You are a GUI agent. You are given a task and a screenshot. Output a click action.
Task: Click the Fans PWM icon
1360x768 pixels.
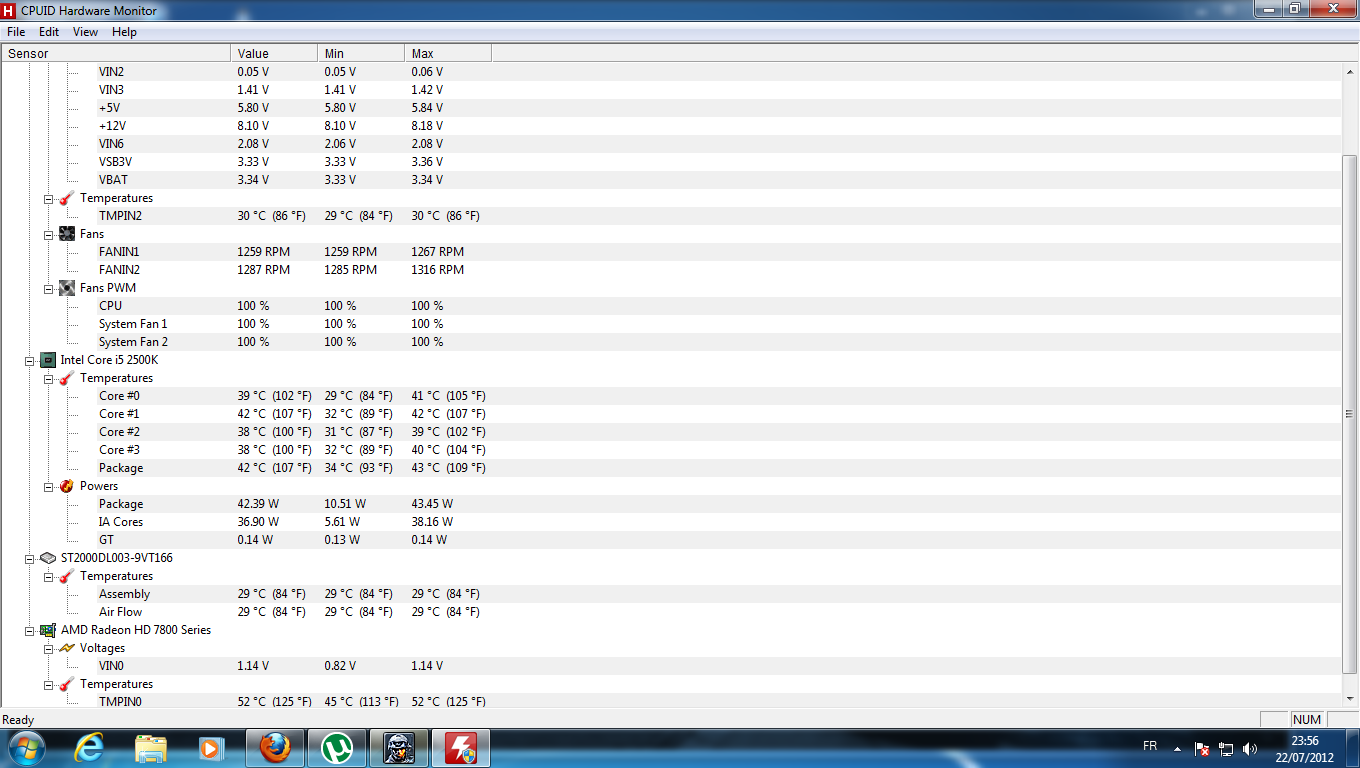coord(67,288)
